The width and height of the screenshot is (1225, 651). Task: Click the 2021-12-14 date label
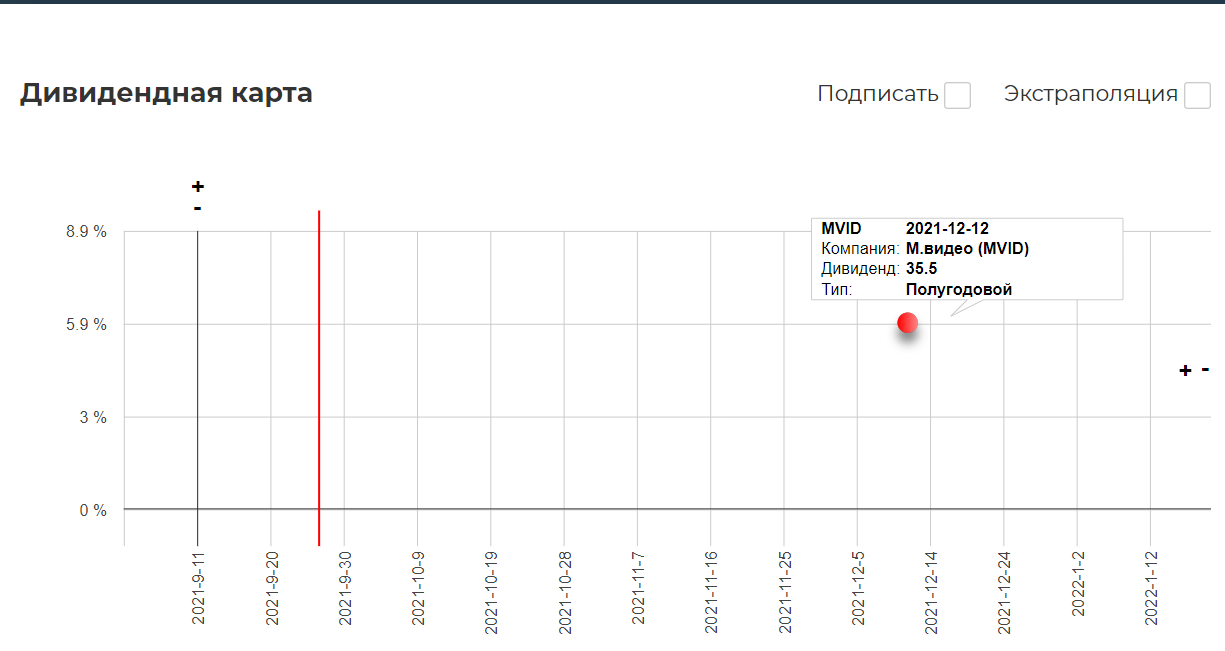(931, 588)
